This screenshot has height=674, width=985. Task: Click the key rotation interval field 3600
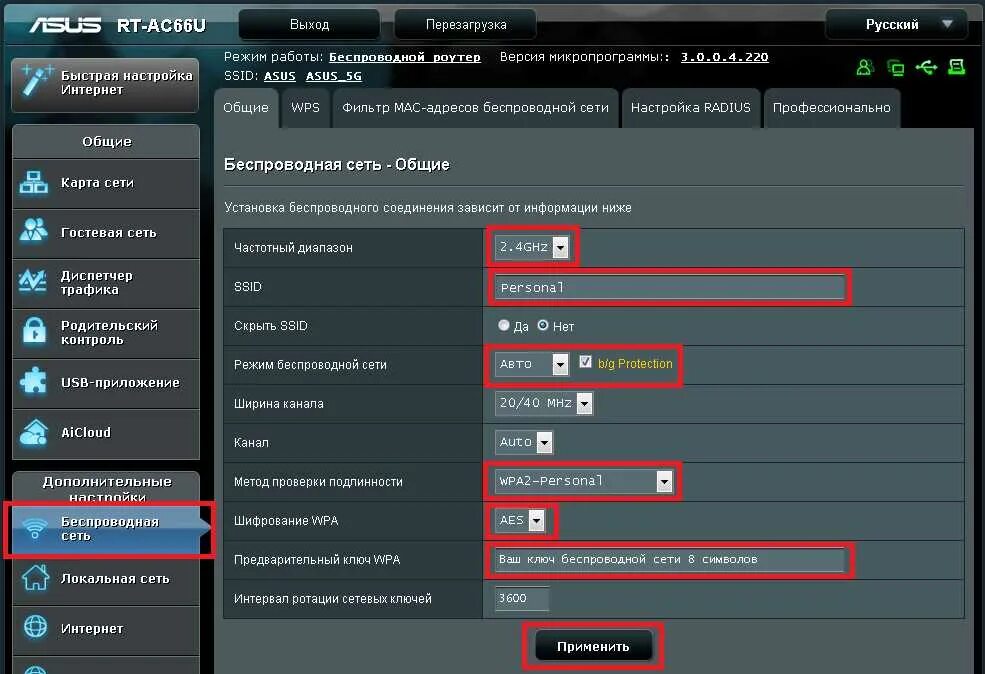pos(522,598)
